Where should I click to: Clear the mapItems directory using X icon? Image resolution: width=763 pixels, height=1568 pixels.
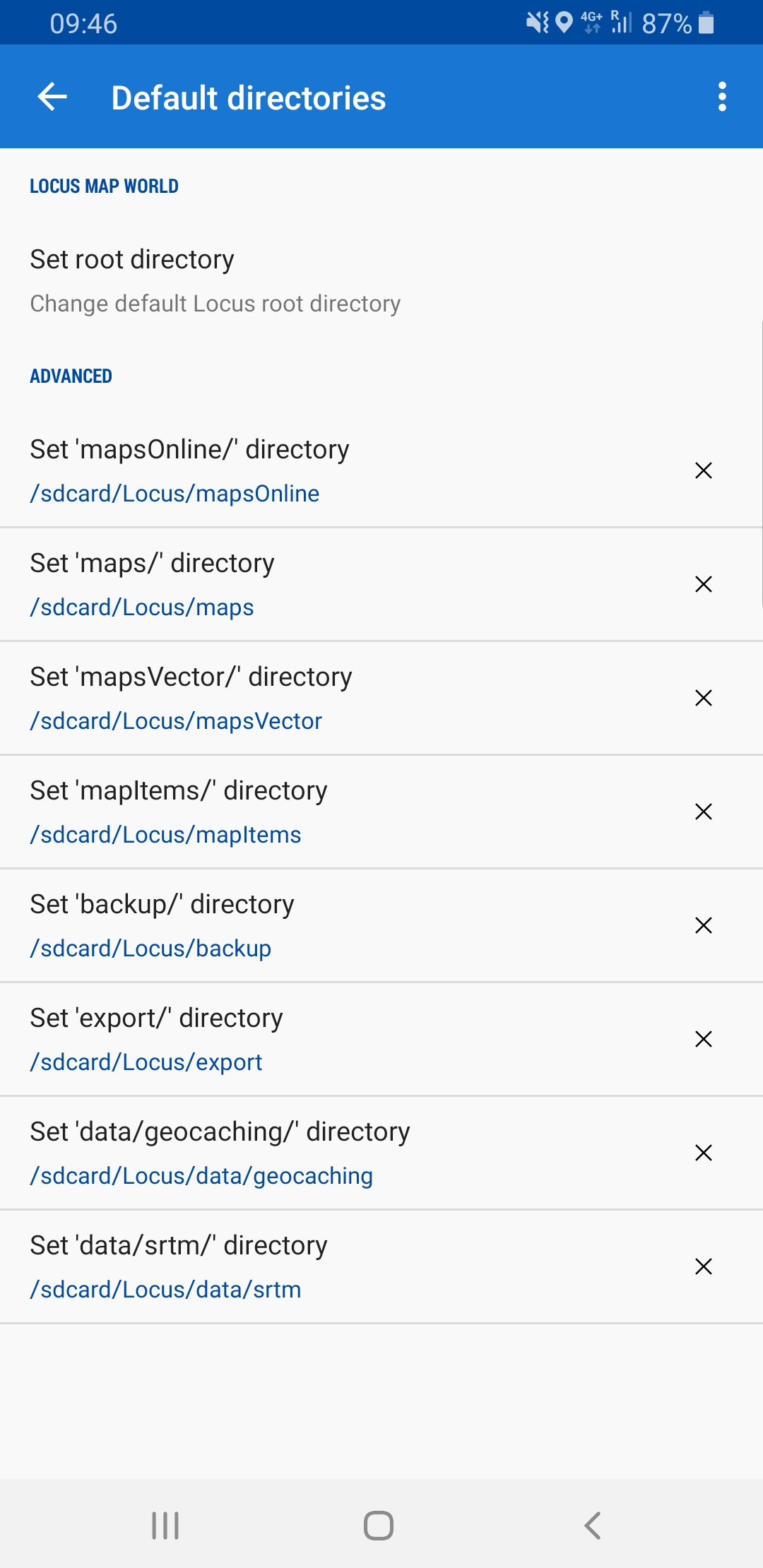click(x=704, y=812)
